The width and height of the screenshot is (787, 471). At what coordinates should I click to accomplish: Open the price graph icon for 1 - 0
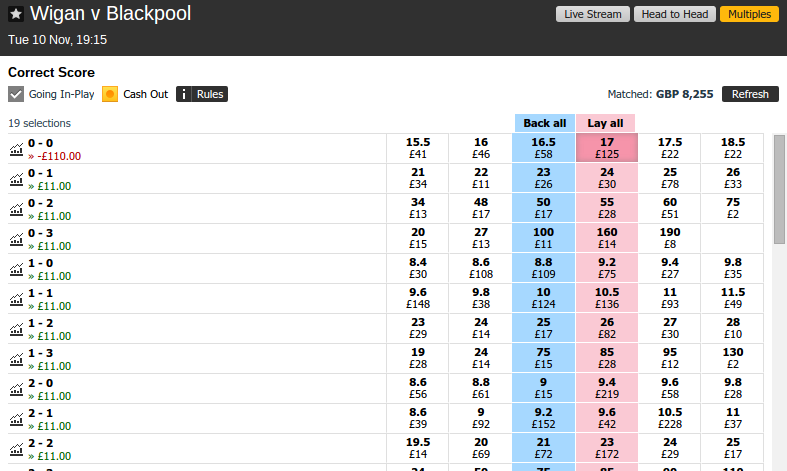pyautogui.click(x=17, y=269)
